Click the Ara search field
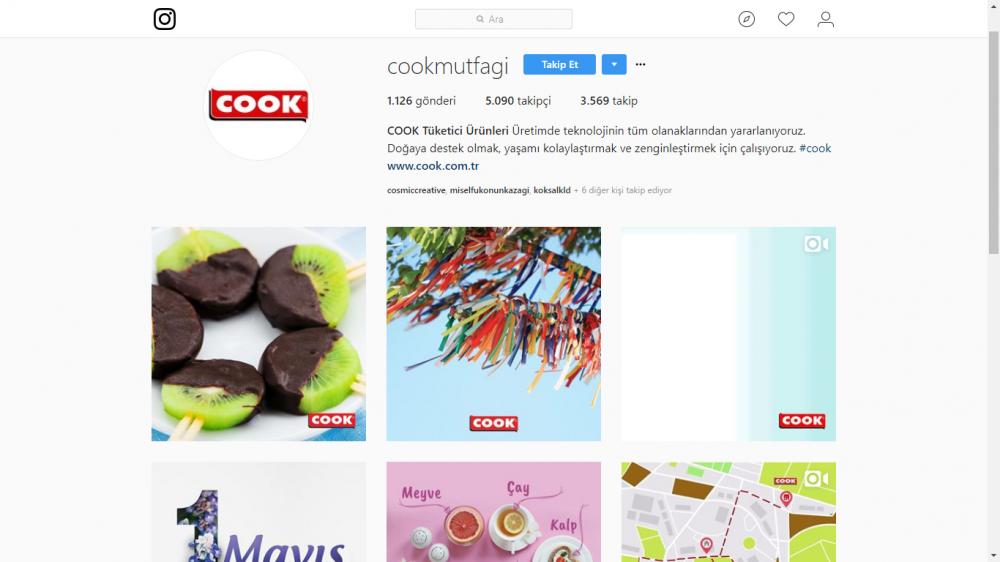 (x=494, y=19)
